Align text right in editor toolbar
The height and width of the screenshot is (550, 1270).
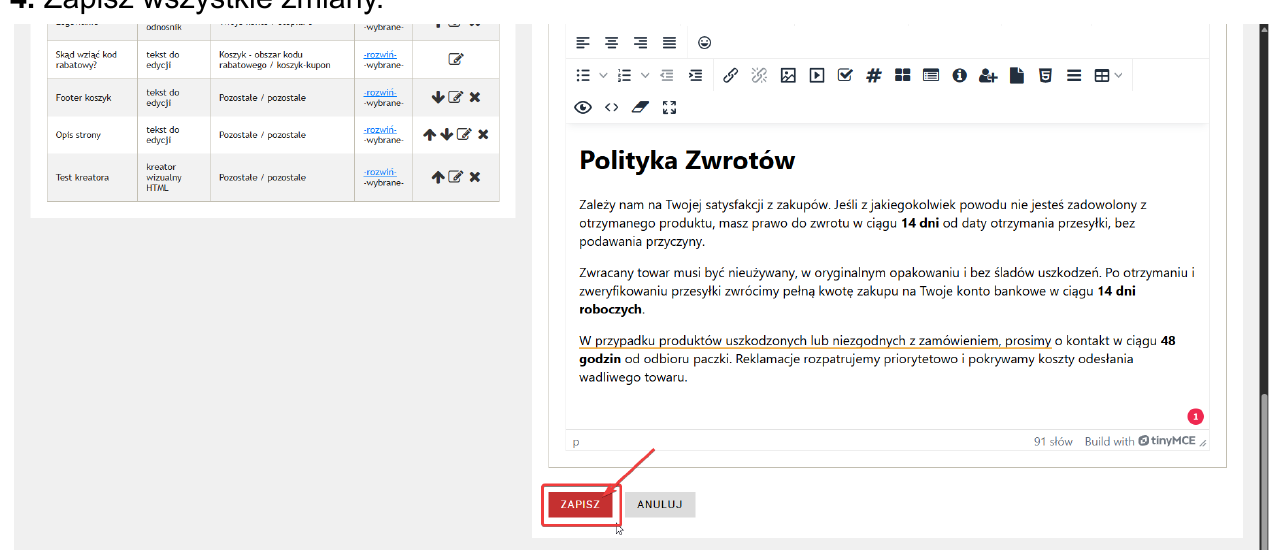coord(641,43)
